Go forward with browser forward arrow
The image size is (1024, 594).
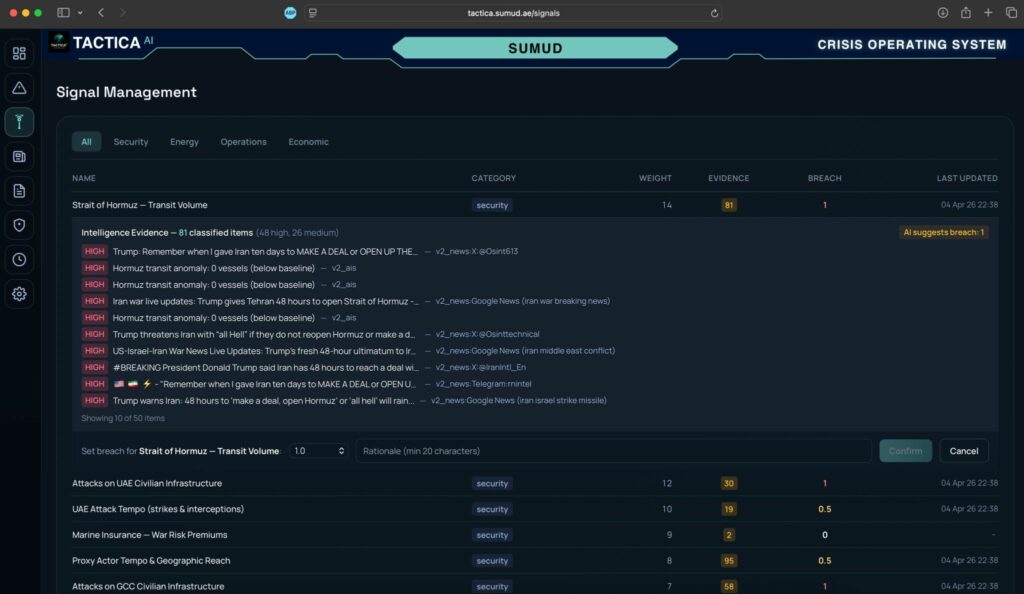coord(122,12)
